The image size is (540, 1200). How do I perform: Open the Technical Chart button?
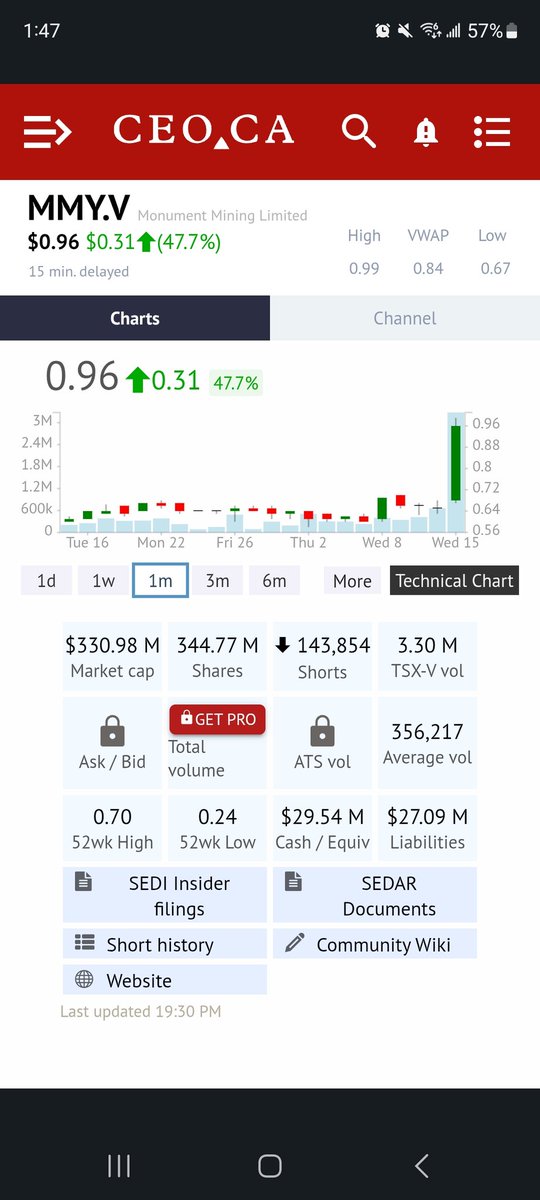click(454, 581)
